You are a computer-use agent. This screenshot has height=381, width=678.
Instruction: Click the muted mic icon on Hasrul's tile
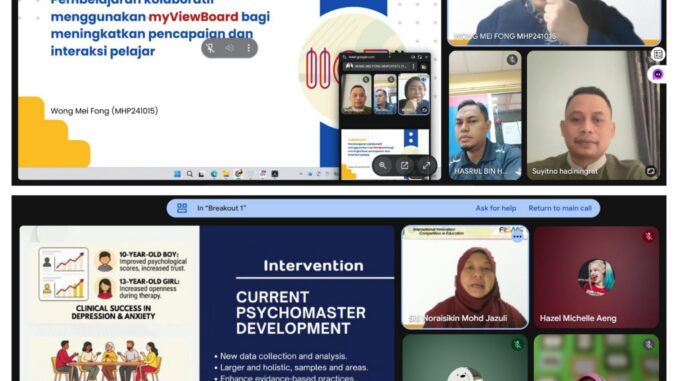click(x=512, y=60)
